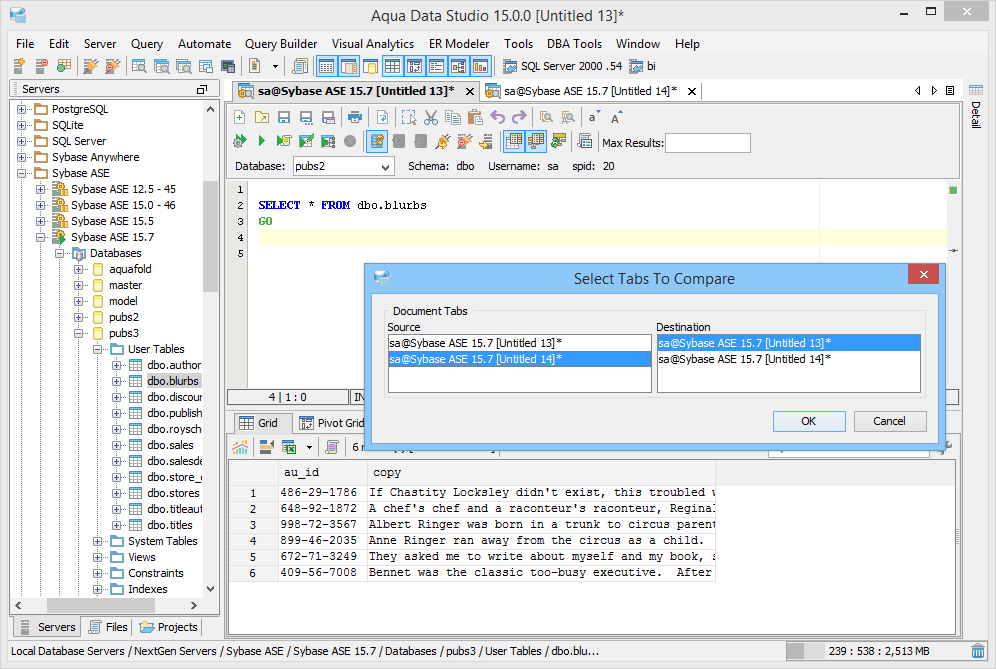Click the Register Server toolbar icon
Screen dimensions: 996x669
click(x=19, y=66)
